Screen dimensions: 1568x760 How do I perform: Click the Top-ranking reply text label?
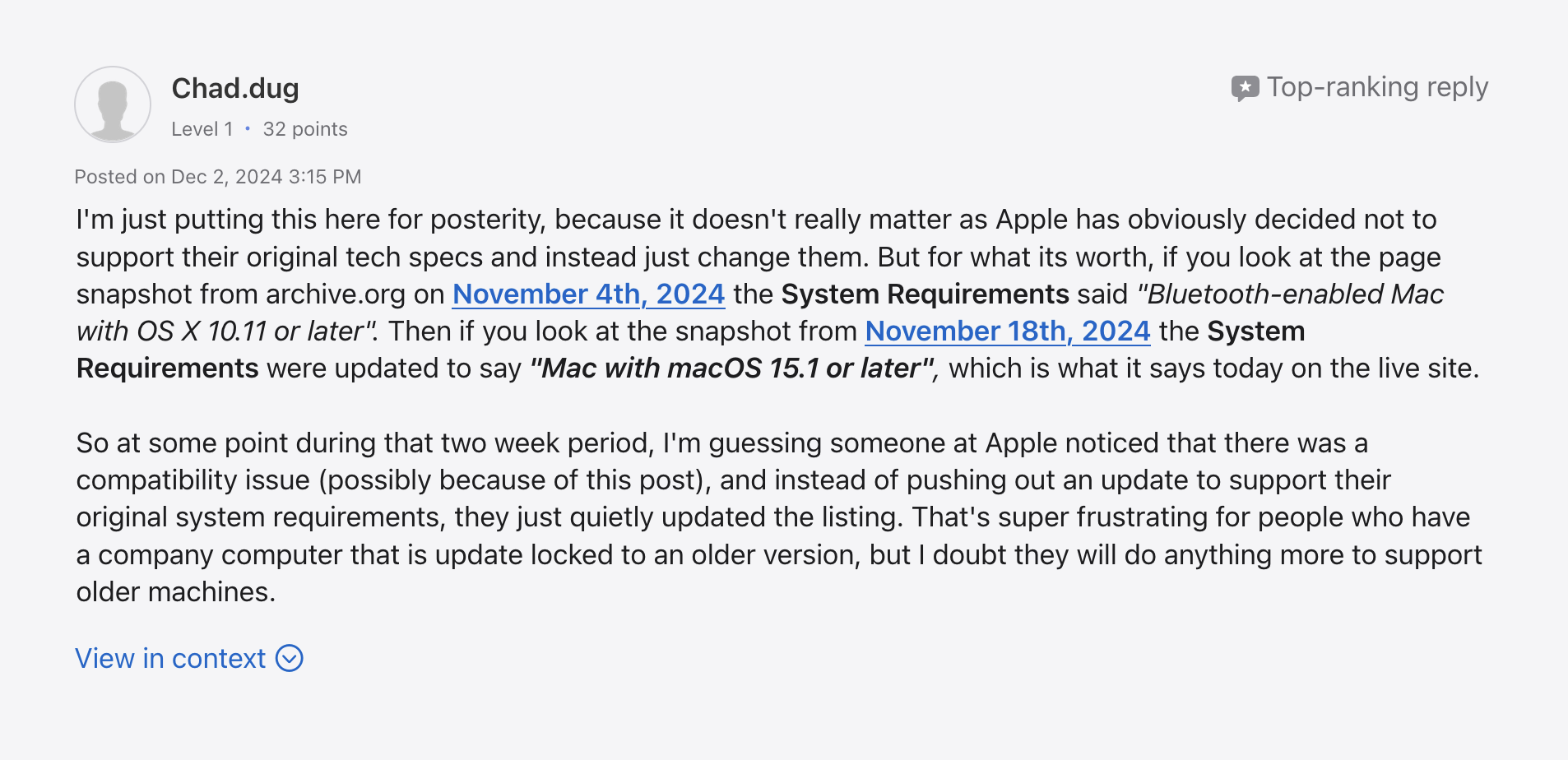pyautogui.click(x=1377, y=87)
